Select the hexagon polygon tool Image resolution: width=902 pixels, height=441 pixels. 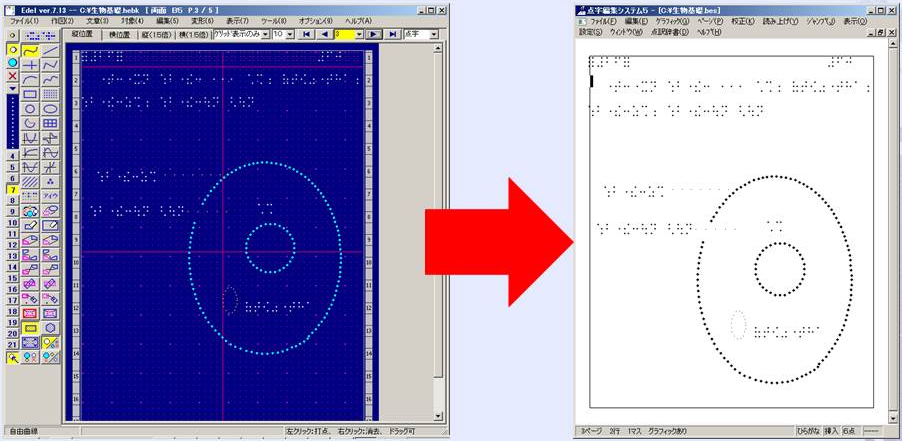(x=51, y=328)
